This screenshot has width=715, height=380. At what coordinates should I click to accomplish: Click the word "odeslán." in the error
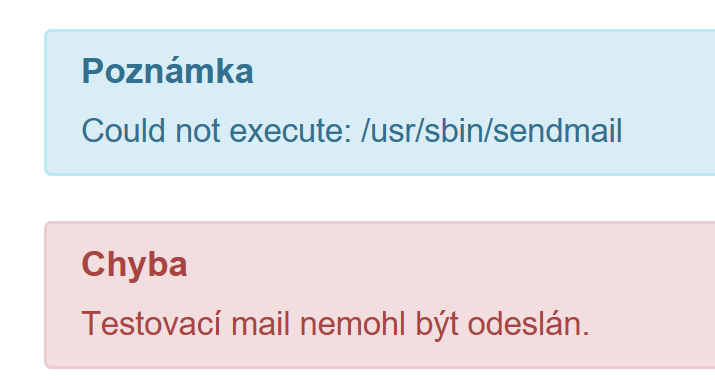pyautogui.click(x=529, y=323)
